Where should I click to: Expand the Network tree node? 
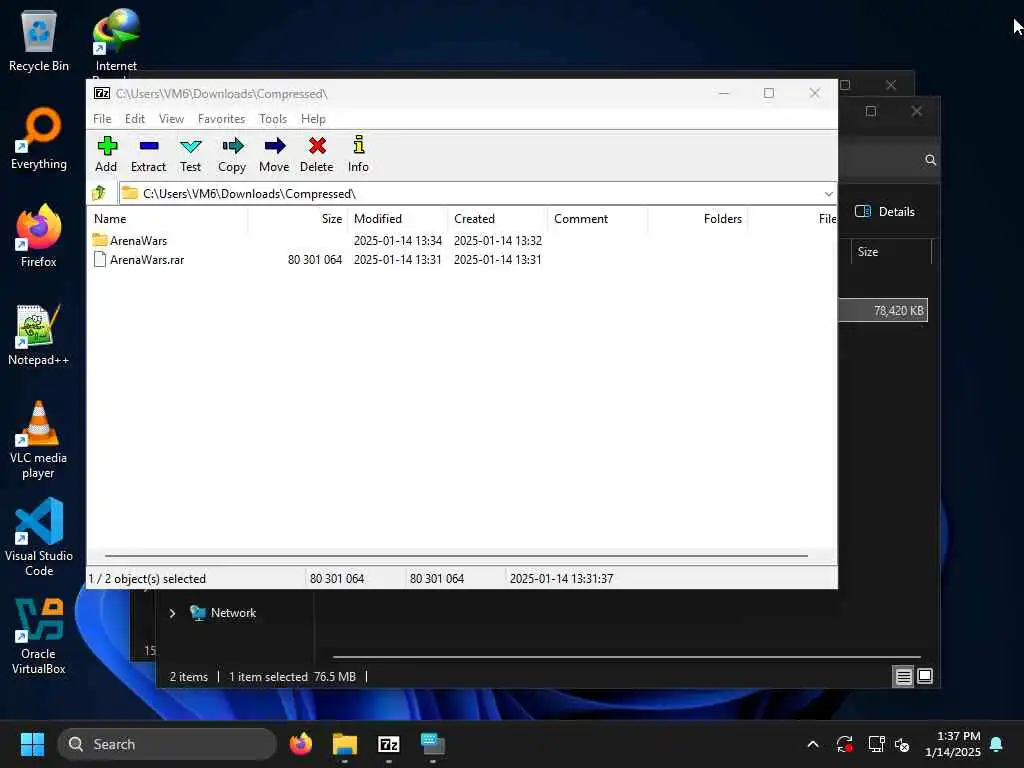click(172, 613)
